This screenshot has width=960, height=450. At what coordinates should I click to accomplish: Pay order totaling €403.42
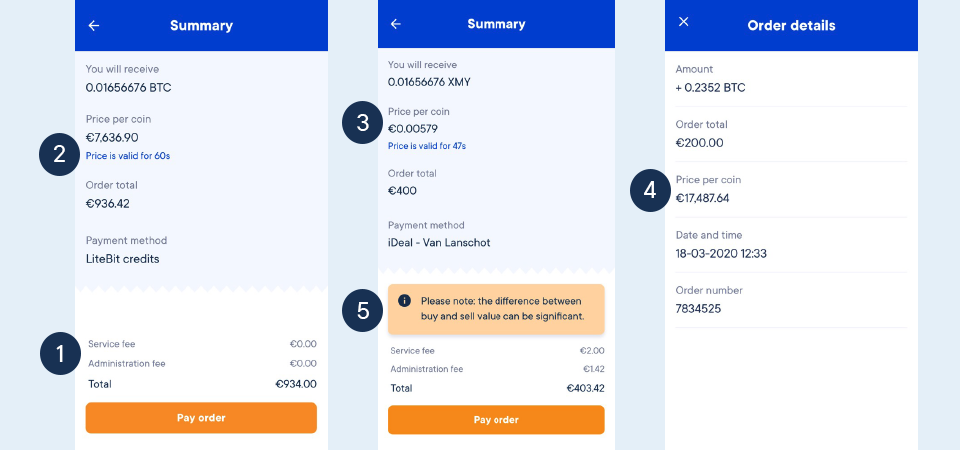point(496,420)
